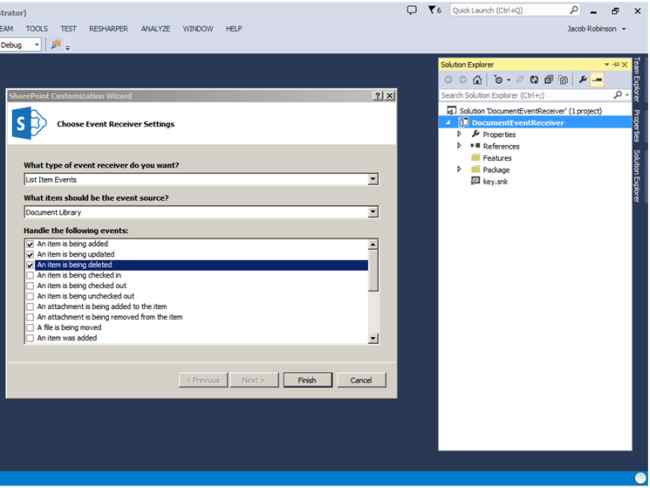Screen dimensions: 650x488
Task: Click the disabled Previous button
Action: tap(203, 380)
